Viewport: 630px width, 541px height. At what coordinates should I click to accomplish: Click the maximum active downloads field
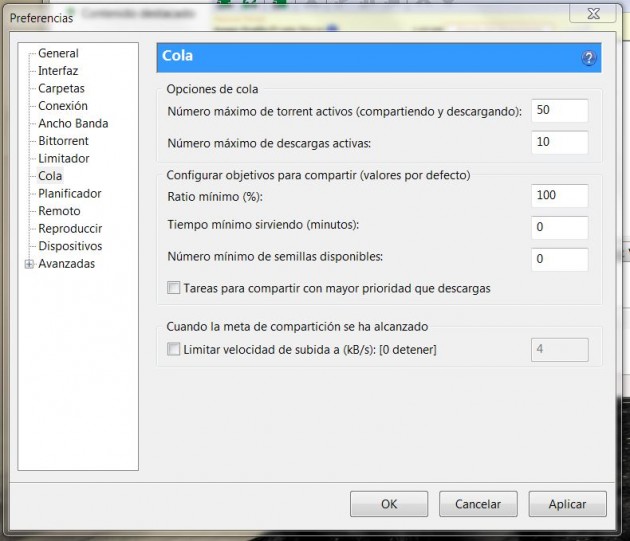[x=559, y=143]
